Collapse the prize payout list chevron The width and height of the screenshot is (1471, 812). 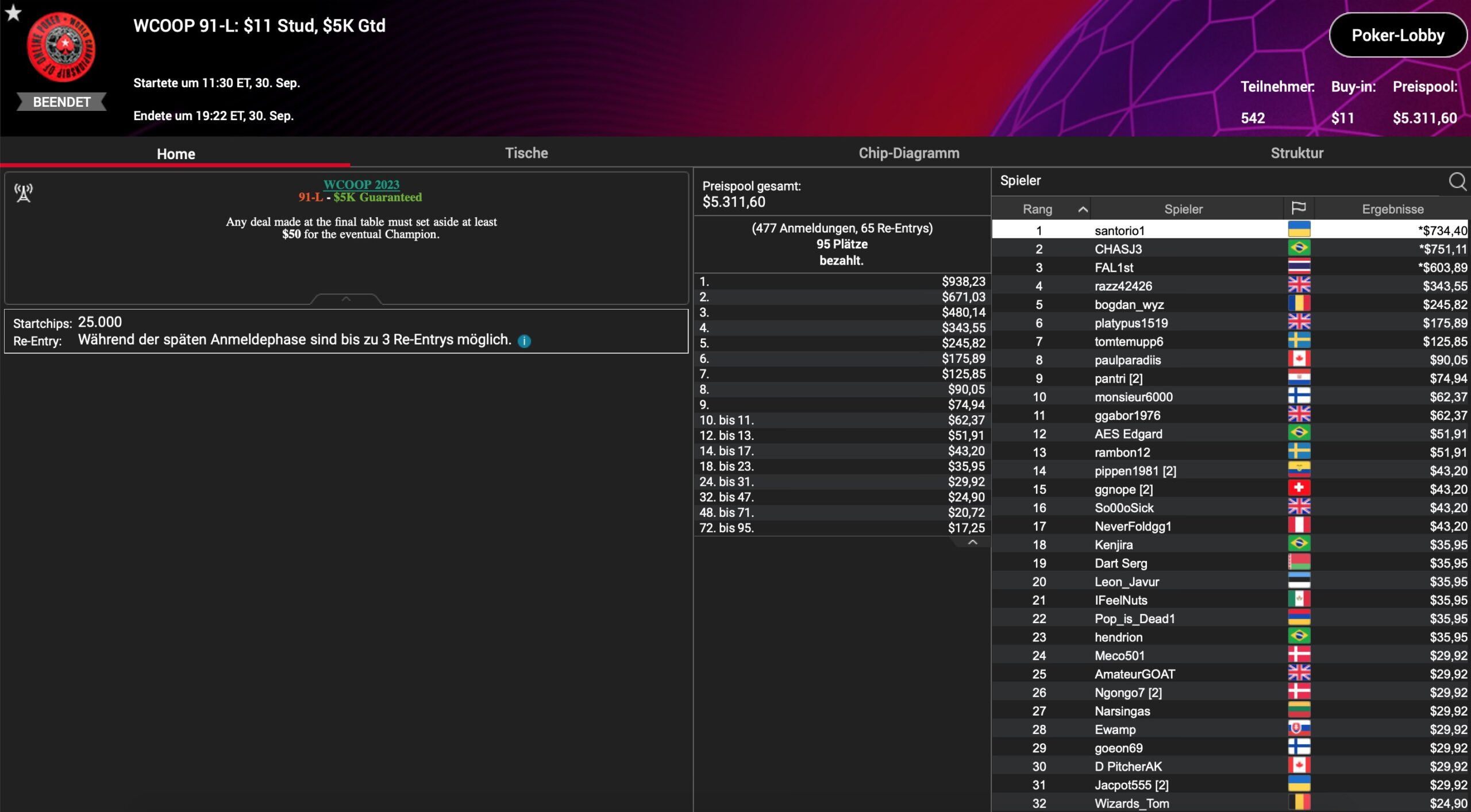click(x=972, y=542)
